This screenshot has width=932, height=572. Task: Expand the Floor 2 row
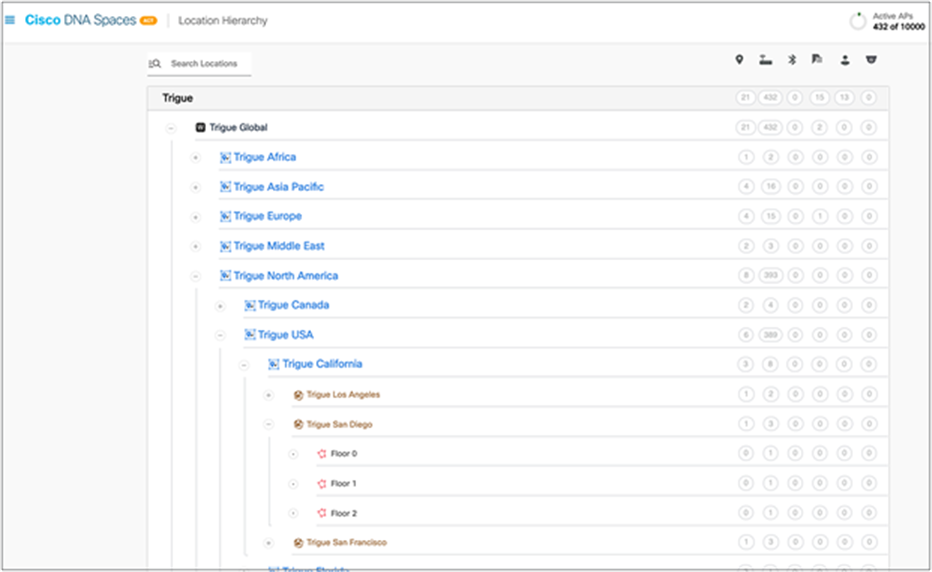(293, 513)
